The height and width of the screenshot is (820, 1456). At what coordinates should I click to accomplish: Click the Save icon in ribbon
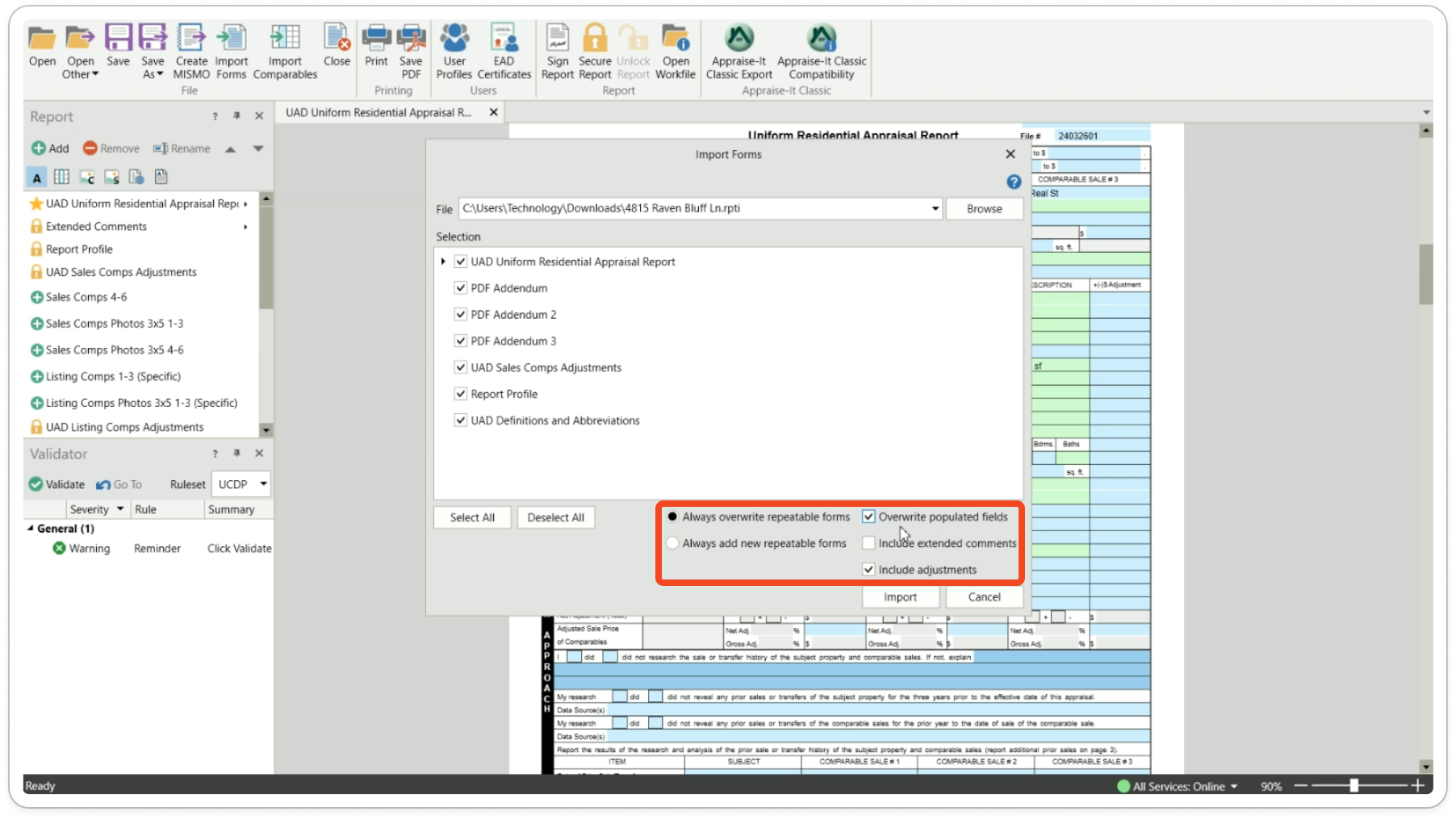point(118,38)
